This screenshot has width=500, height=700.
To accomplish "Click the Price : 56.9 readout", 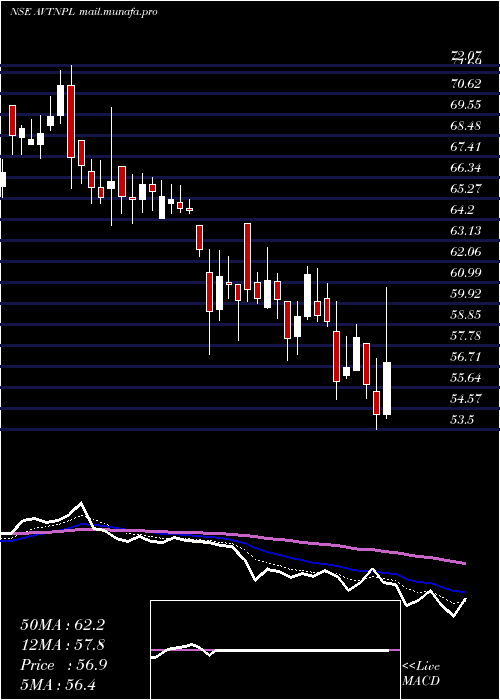I will point(63,665).
